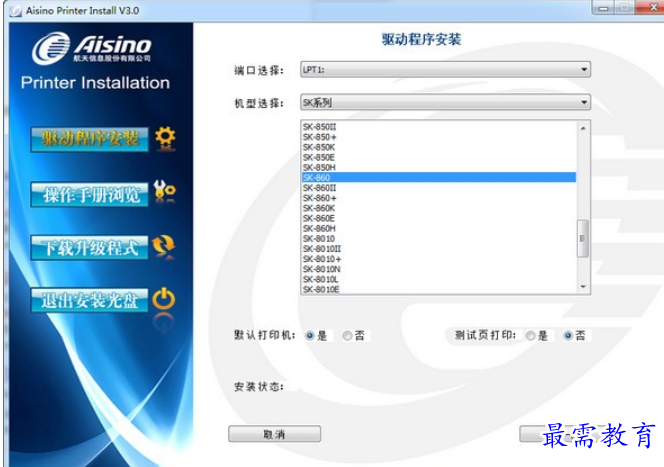Select SK-8010 in the model list

(x=439, y=238)
